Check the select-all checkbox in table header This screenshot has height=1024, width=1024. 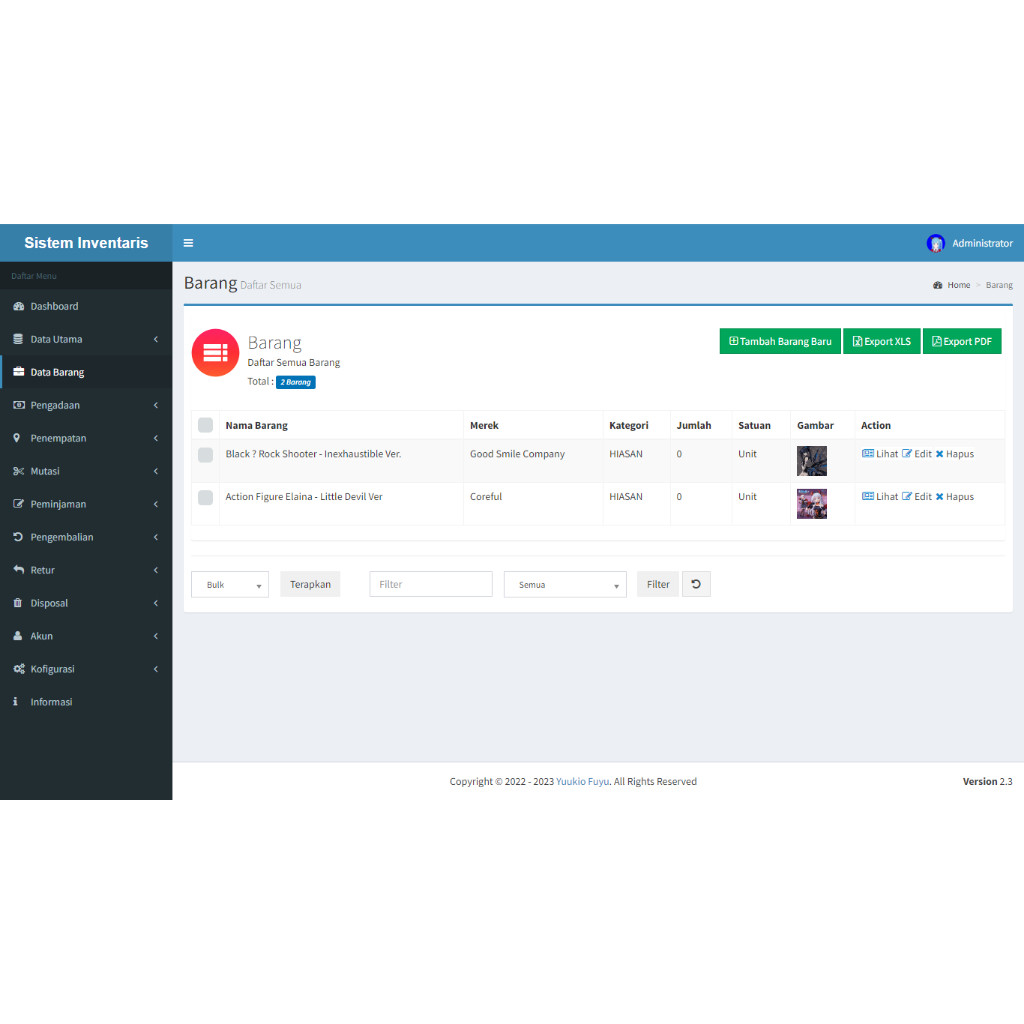coord(205,424)
